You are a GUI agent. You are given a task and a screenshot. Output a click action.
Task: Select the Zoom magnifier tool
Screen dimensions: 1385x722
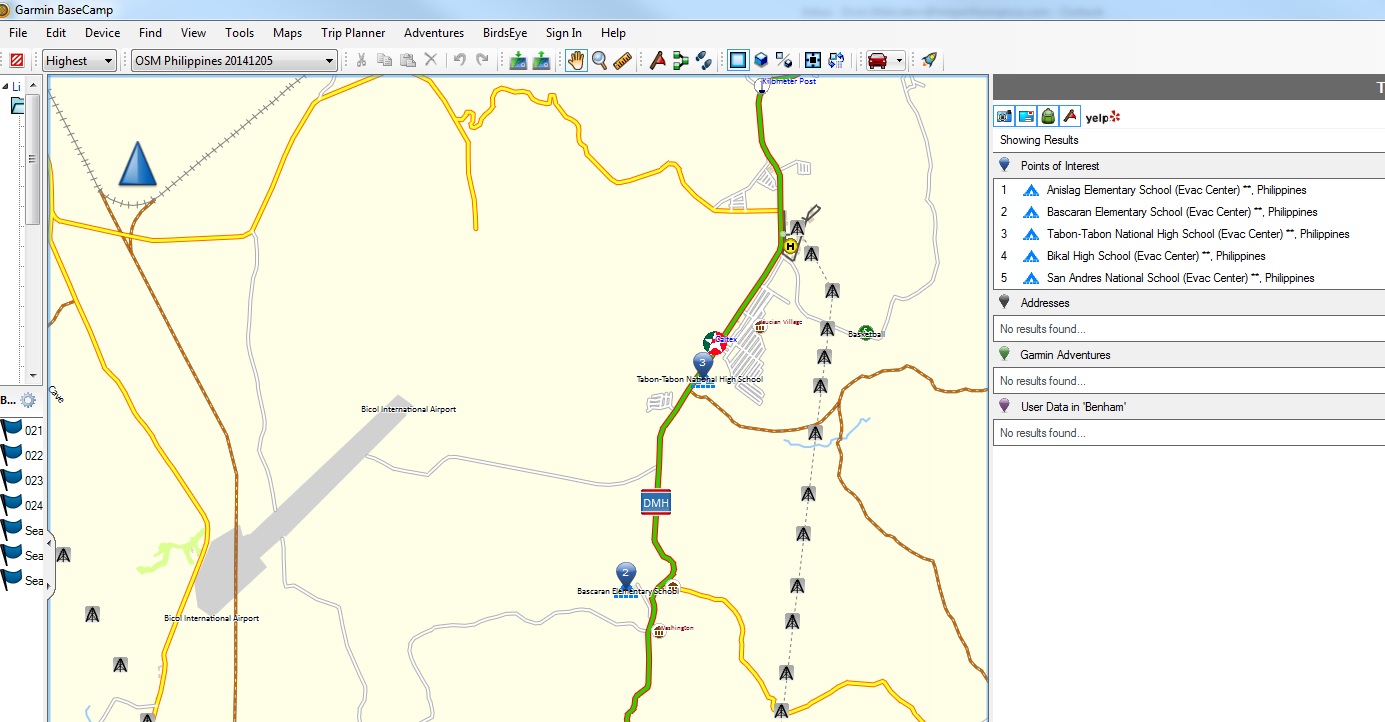point(599,61)
